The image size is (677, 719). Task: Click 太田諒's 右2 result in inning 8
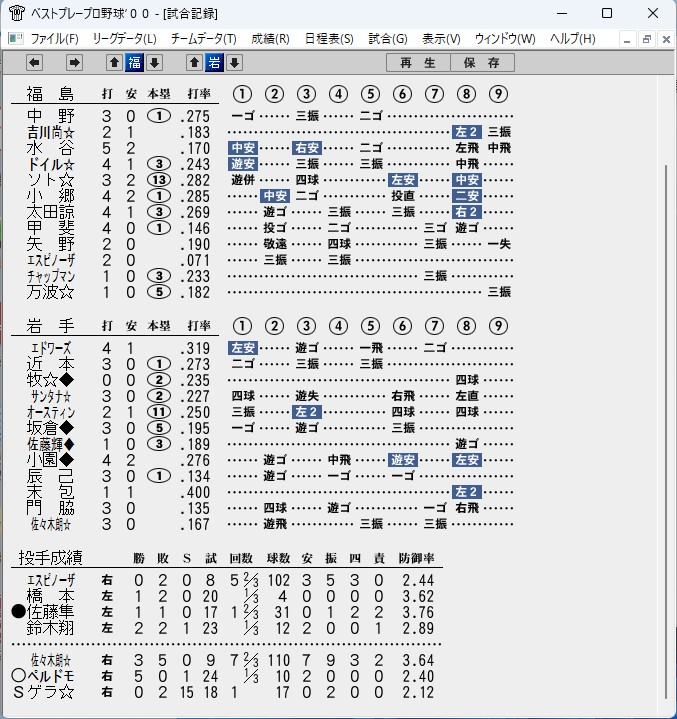pos(467,212)
